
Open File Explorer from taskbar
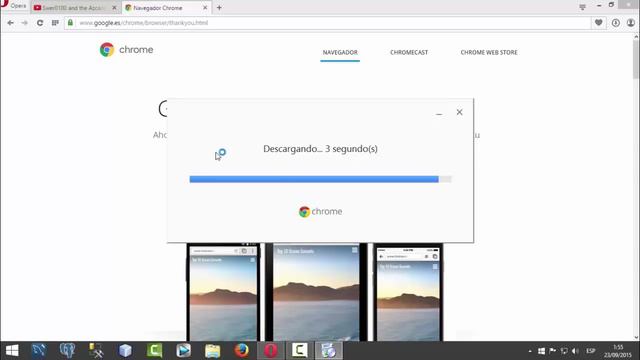point(213,351)
